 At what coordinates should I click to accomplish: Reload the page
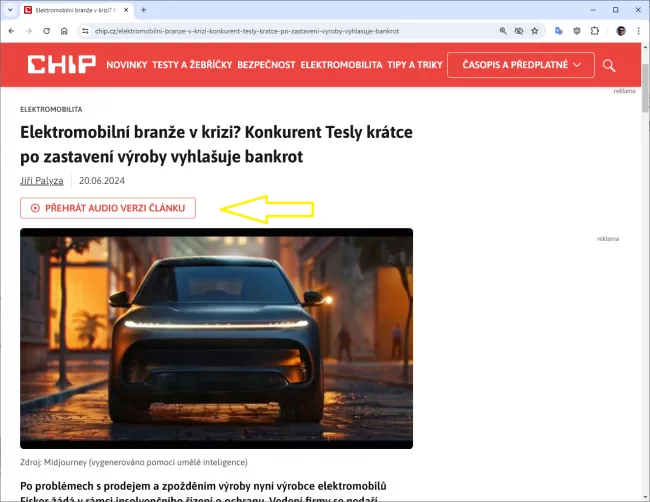point(46,31)
